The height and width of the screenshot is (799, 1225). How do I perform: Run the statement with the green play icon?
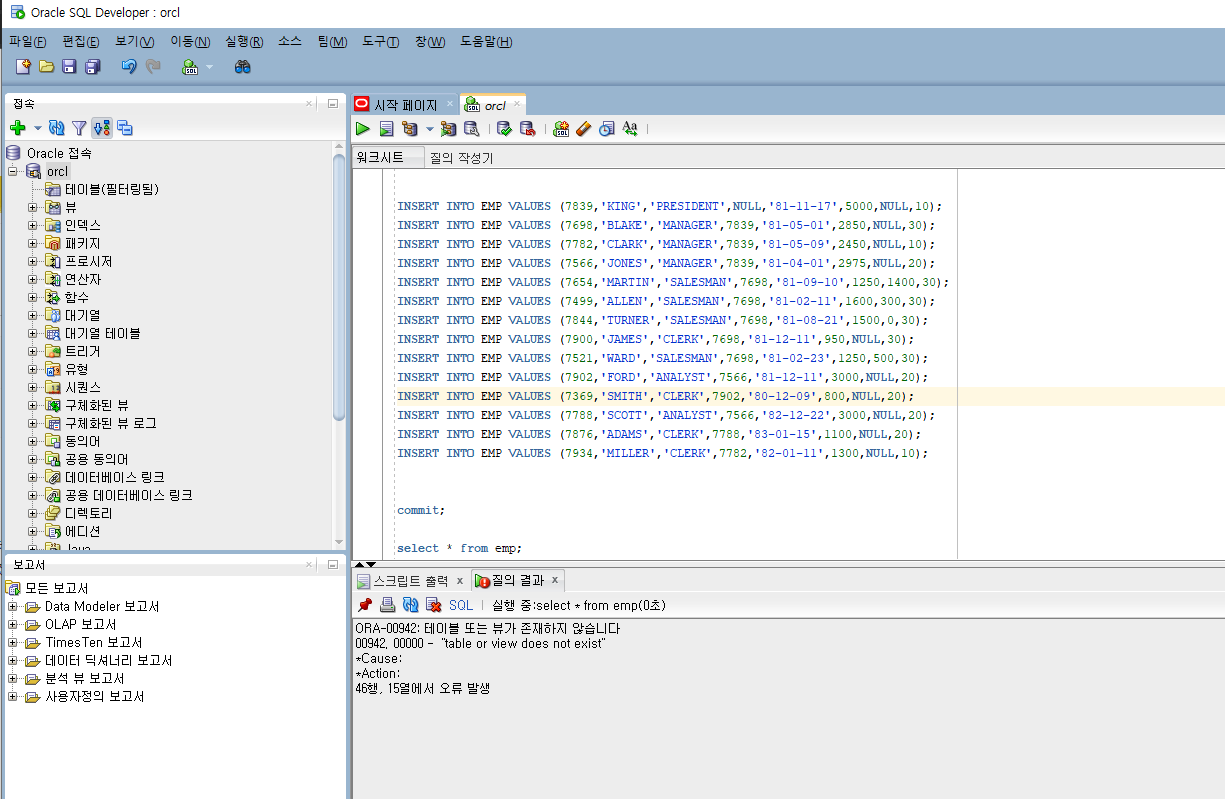coord(362,128)
